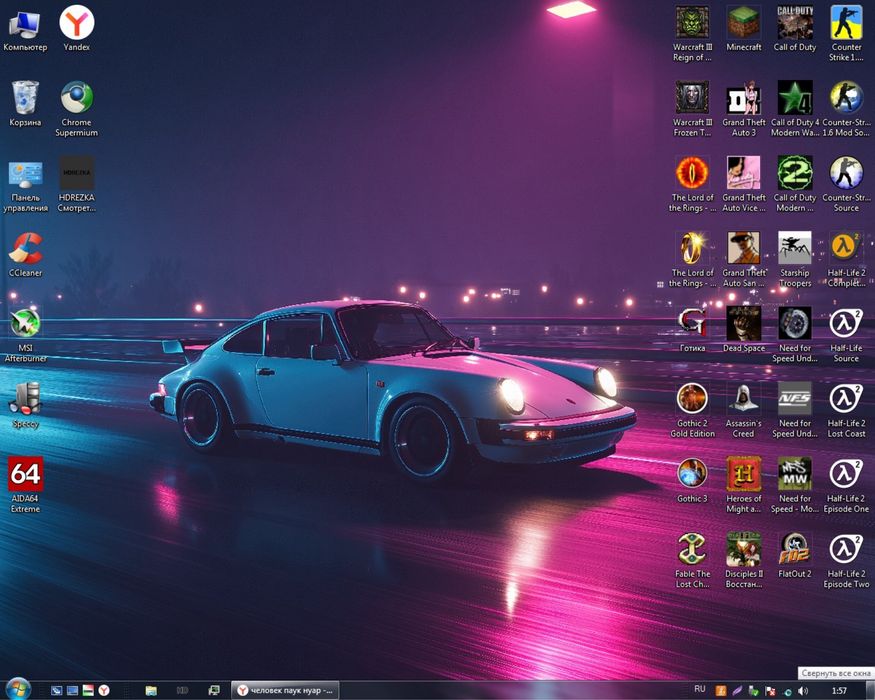Open the Компьютер desktop icon
This screenshot has width=875, height=700.
25,29
